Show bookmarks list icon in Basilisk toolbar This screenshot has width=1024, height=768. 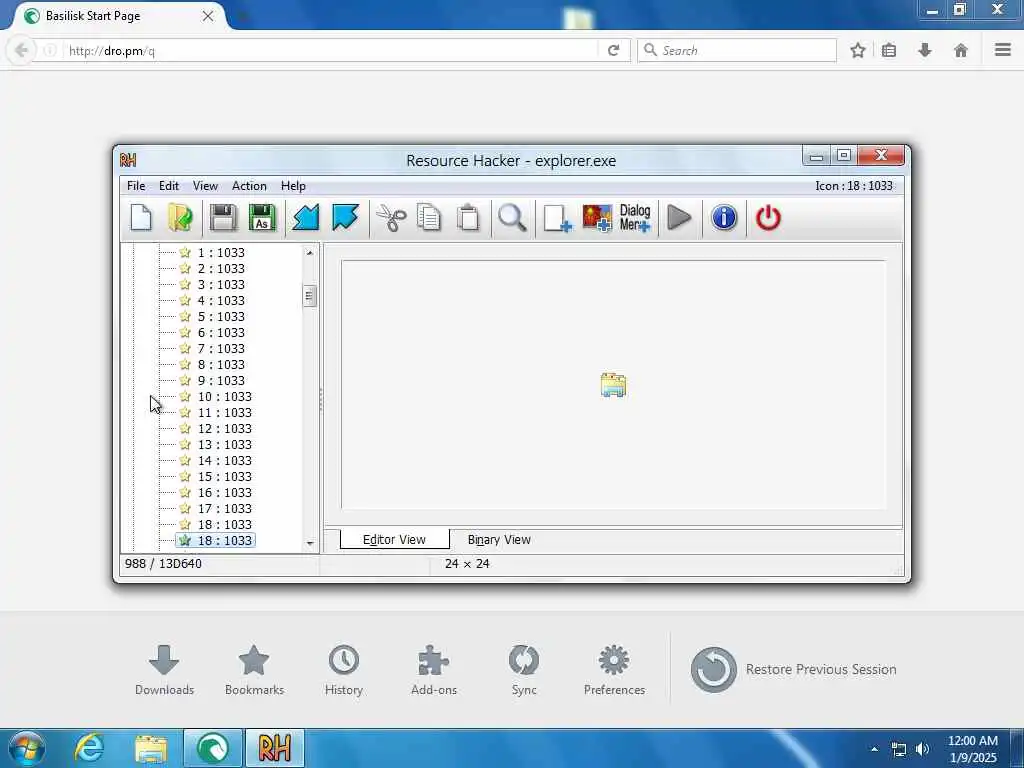[x=889, y=50]
